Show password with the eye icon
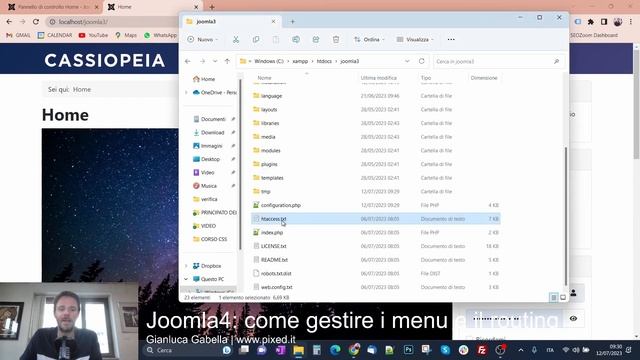640x360 pixels. click(573, 318)
